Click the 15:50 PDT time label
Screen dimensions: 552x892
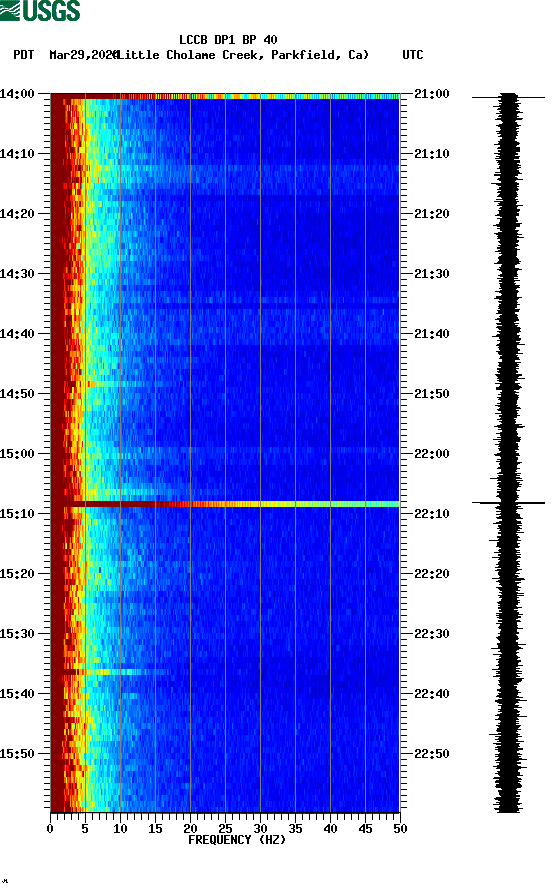[x=17, y=754]
